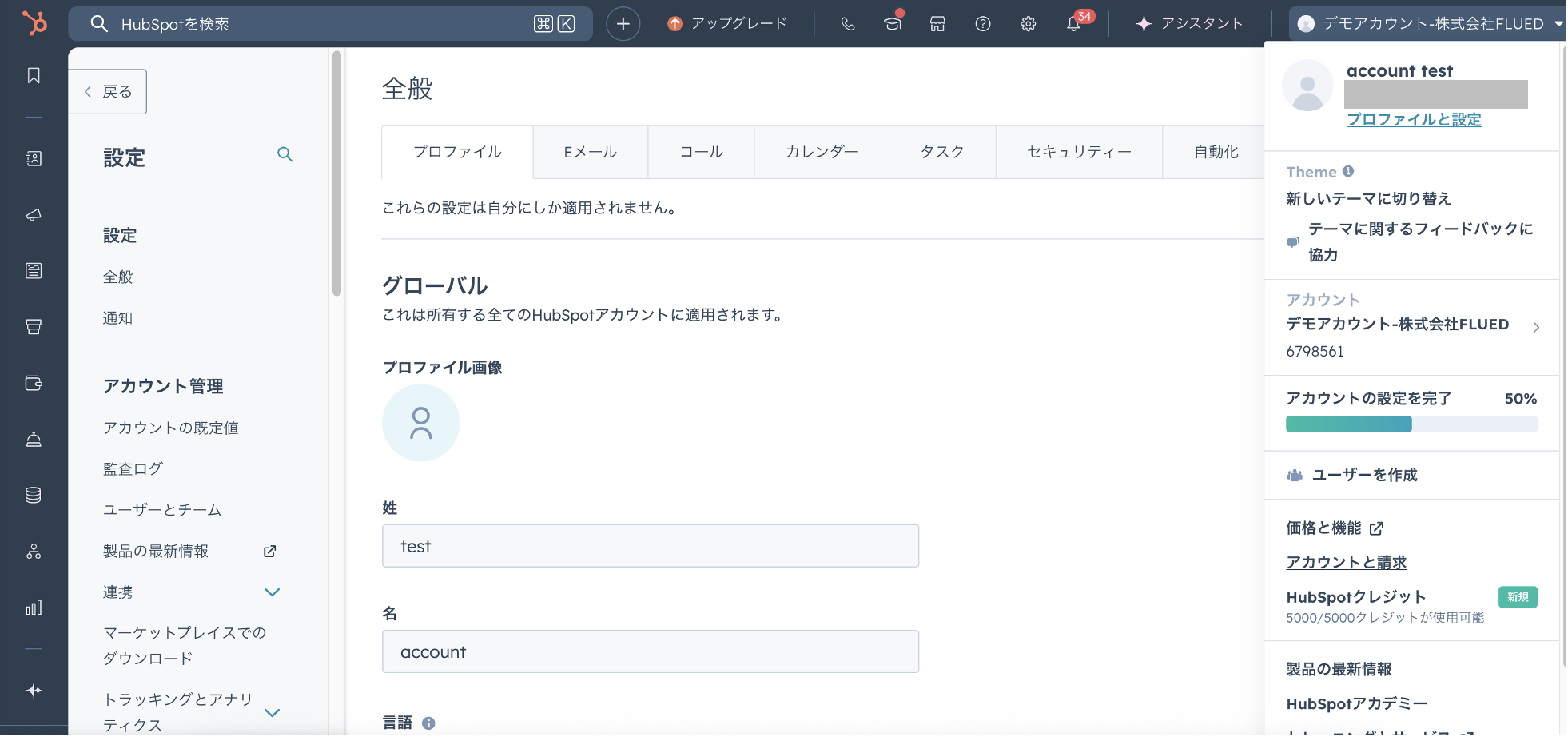Open bookmarks icon in left sidebar
The width and height of the screenshot is (1568, 737).
(x=34, y=75)
